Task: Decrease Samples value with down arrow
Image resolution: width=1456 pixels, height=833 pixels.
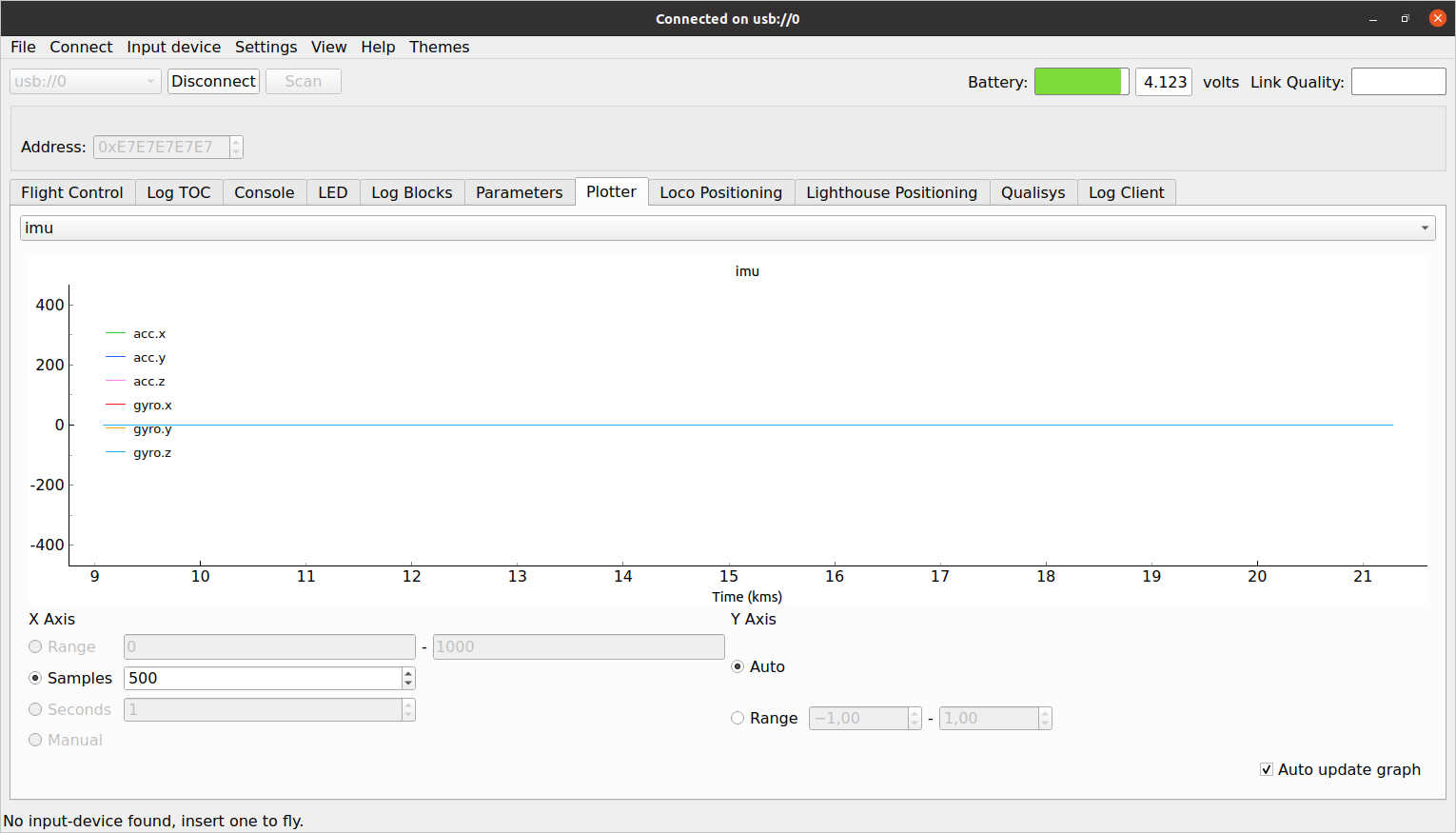Action: click(x=408, y=684)
